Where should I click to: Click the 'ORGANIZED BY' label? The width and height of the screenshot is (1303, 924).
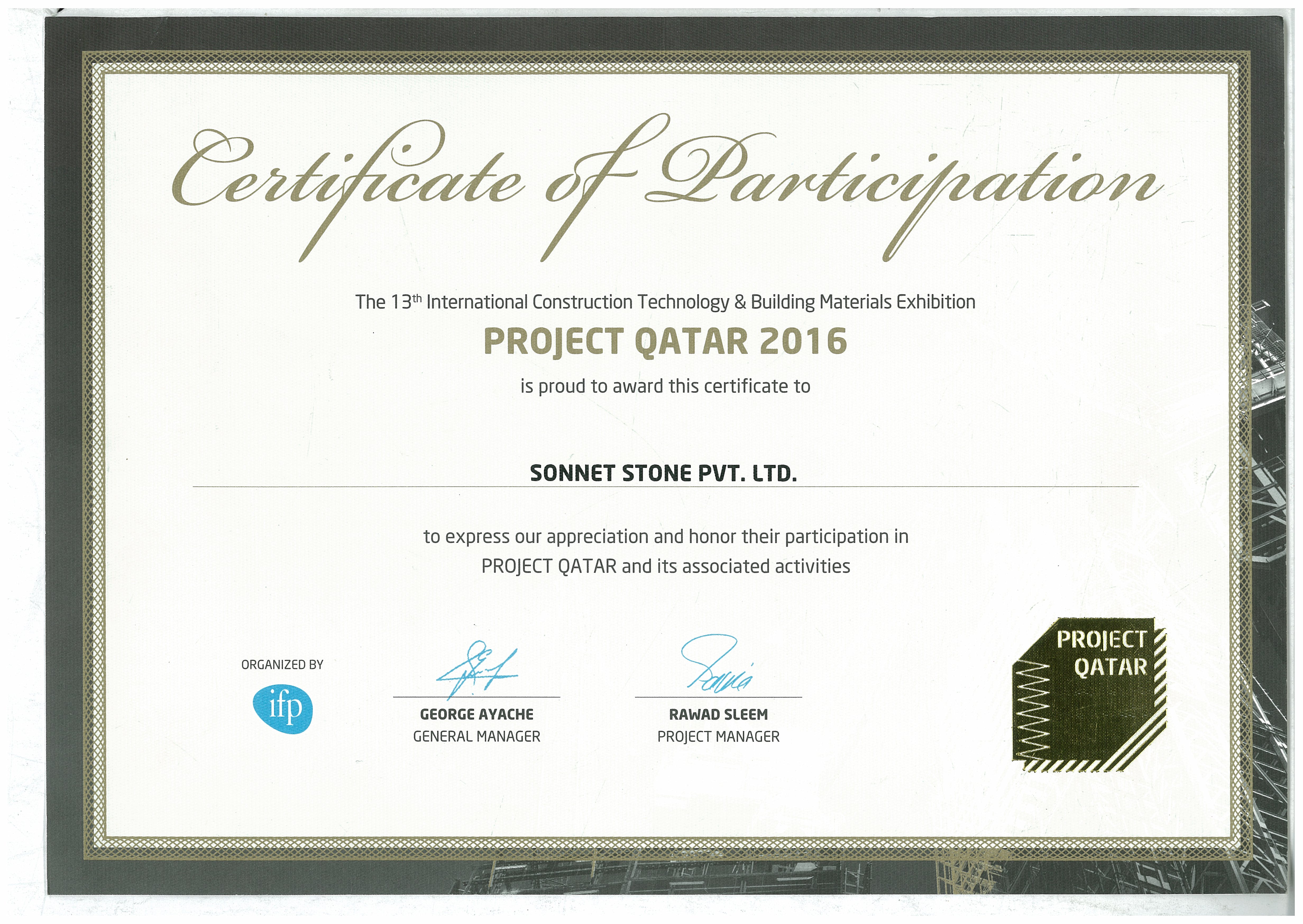point(282,664)
